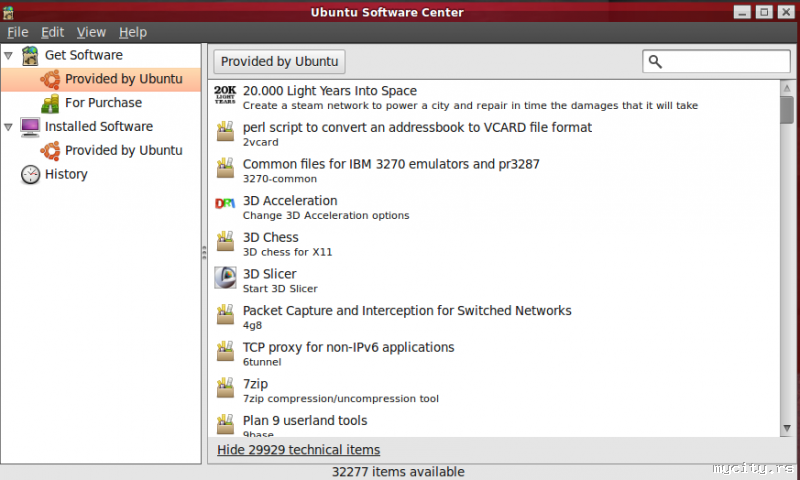Click the 7zip package icon
This screenshot has width=800, height=480.
point(225,388)
